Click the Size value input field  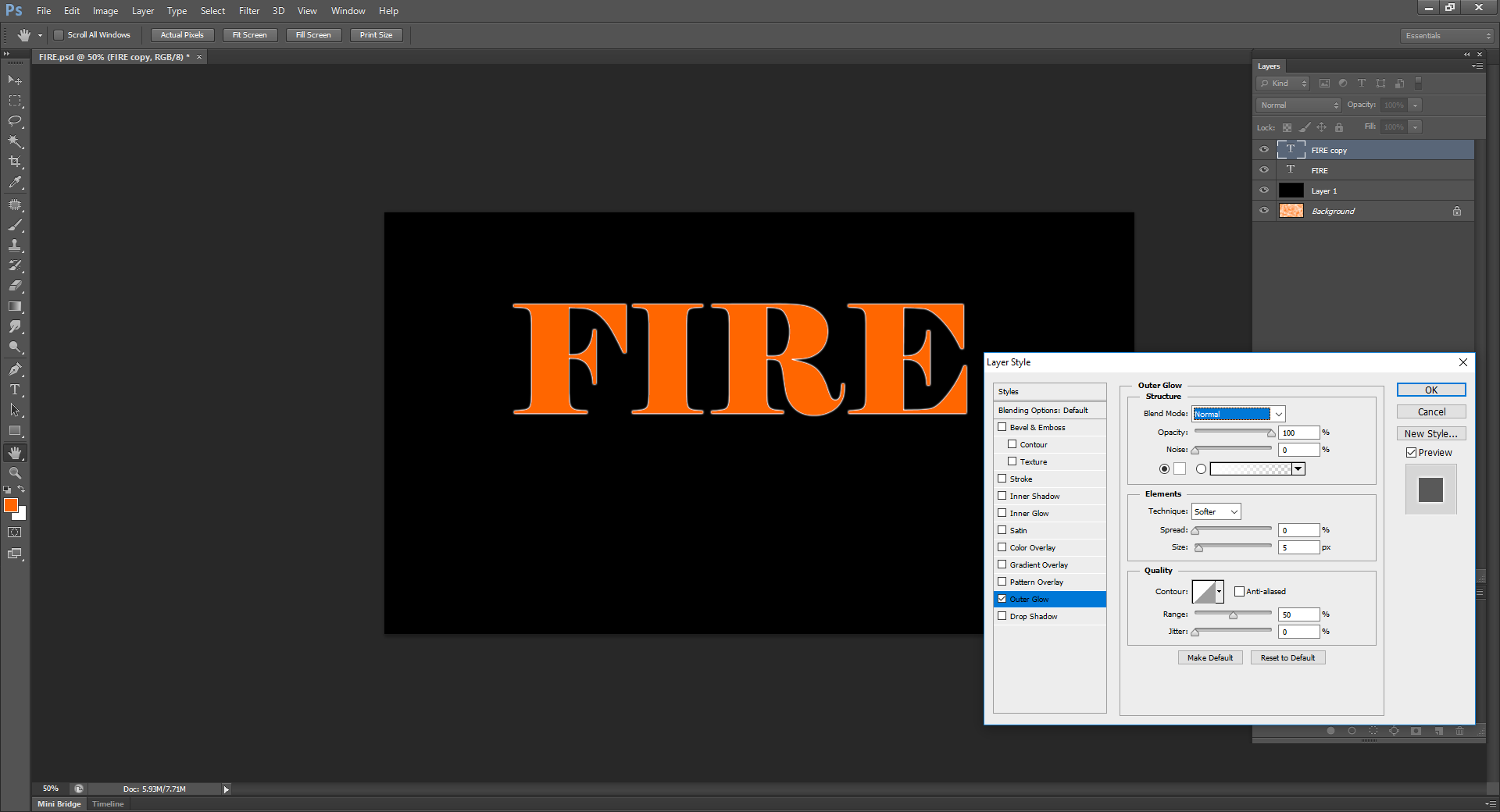[1299, 547]
